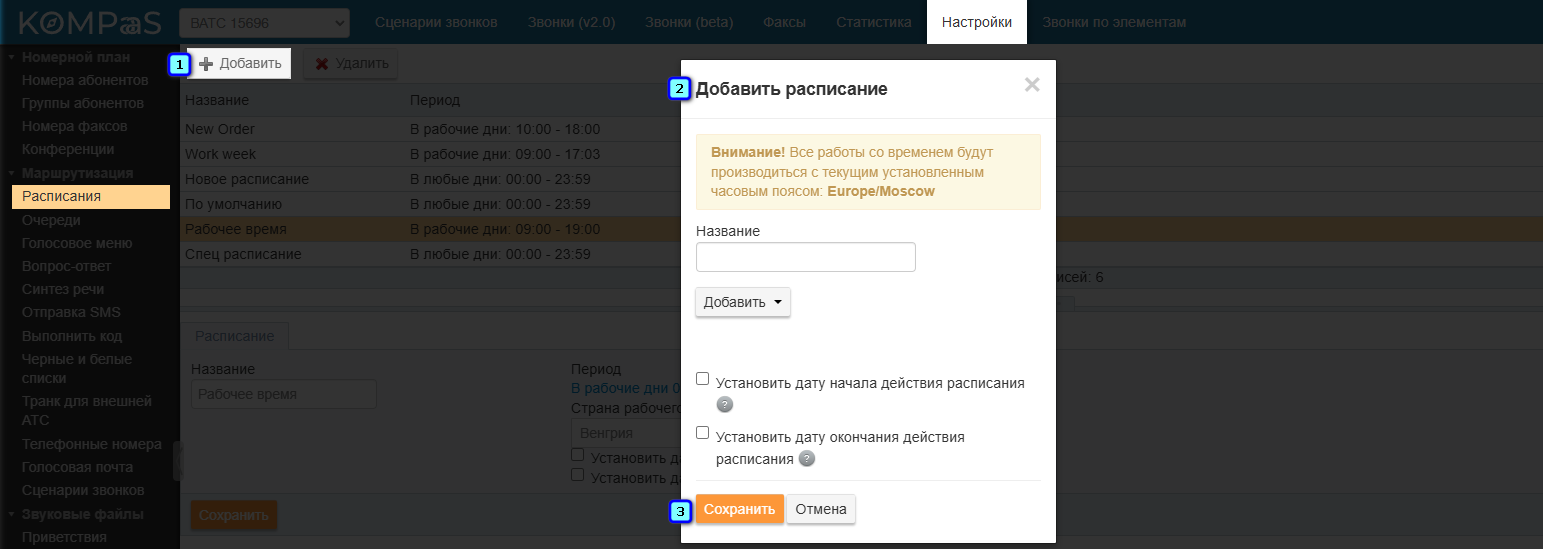
Task: Open the Статистика tab
Action: [874, 22]
